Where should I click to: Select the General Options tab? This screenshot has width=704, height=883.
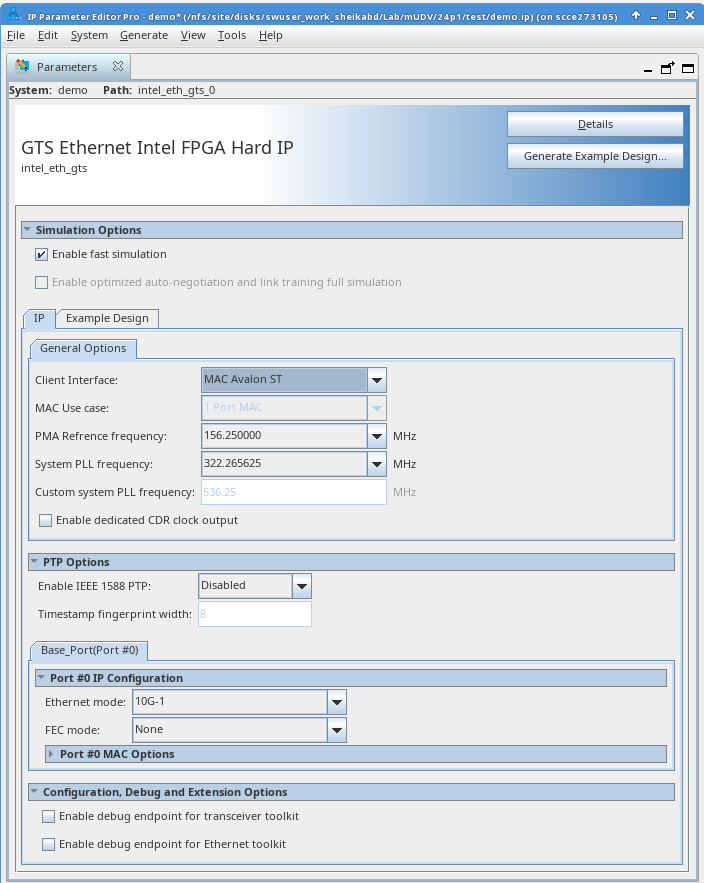tap(83, 349)
